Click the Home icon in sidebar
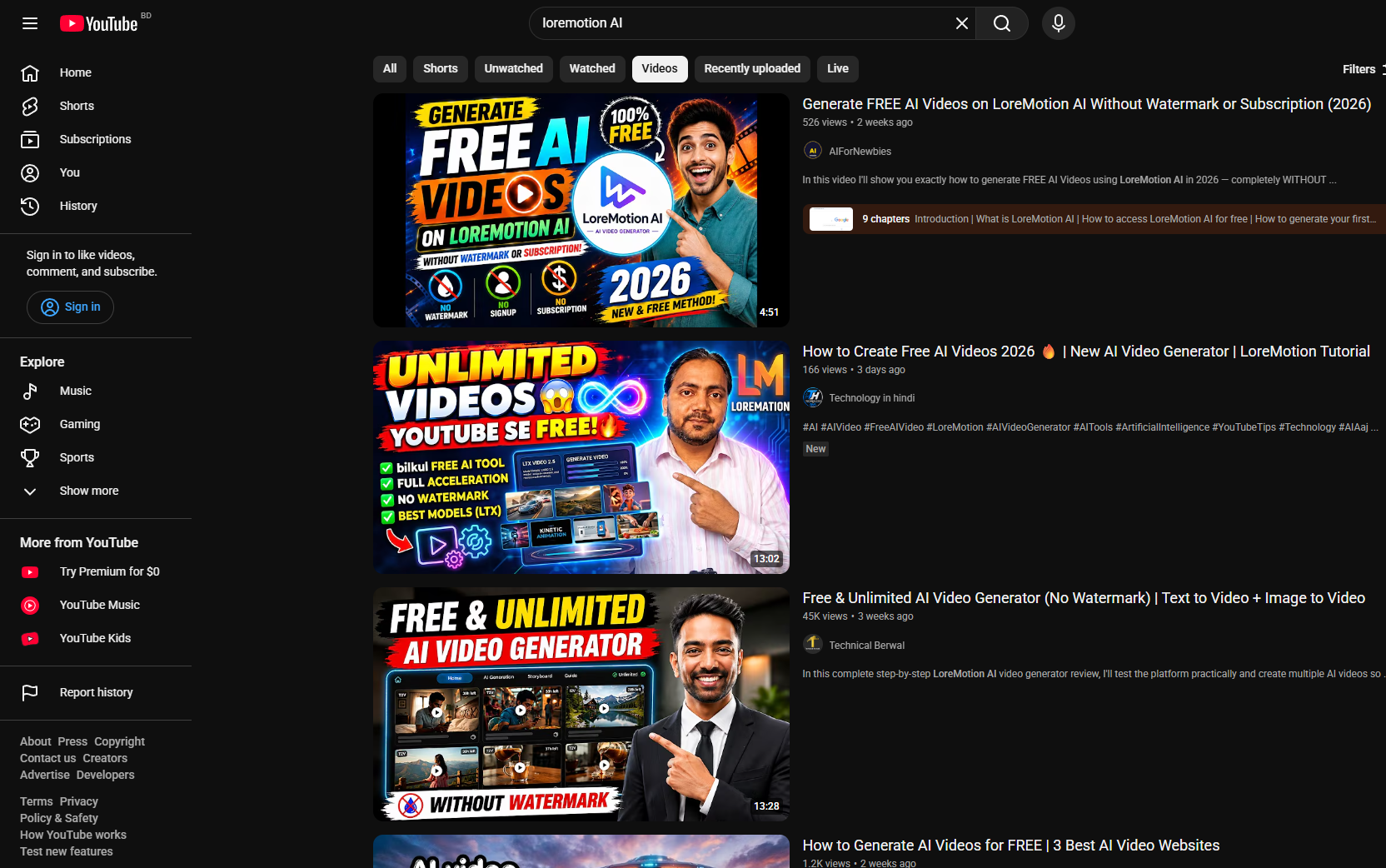1386x868 pixels. click(30, 72)
